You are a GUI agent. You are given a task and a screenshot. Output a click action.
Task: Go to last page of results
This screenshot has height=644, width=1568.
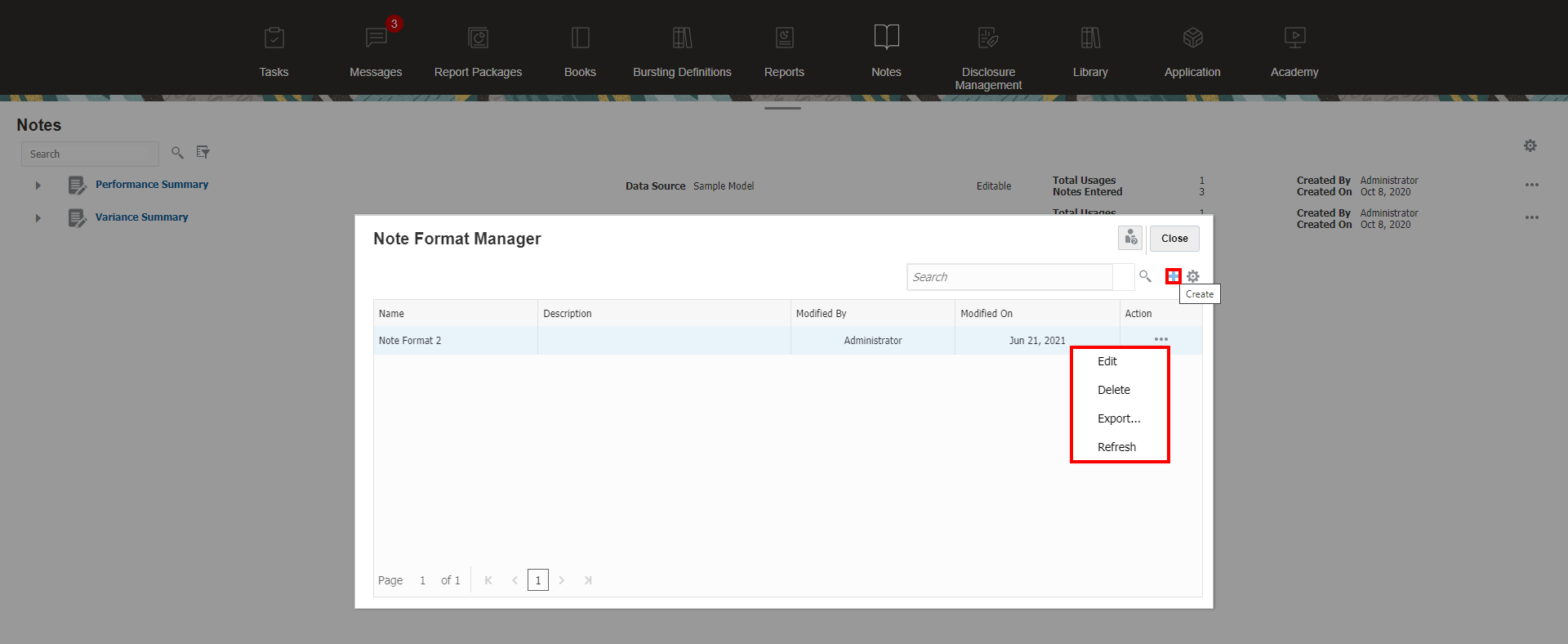click(588, 580)
